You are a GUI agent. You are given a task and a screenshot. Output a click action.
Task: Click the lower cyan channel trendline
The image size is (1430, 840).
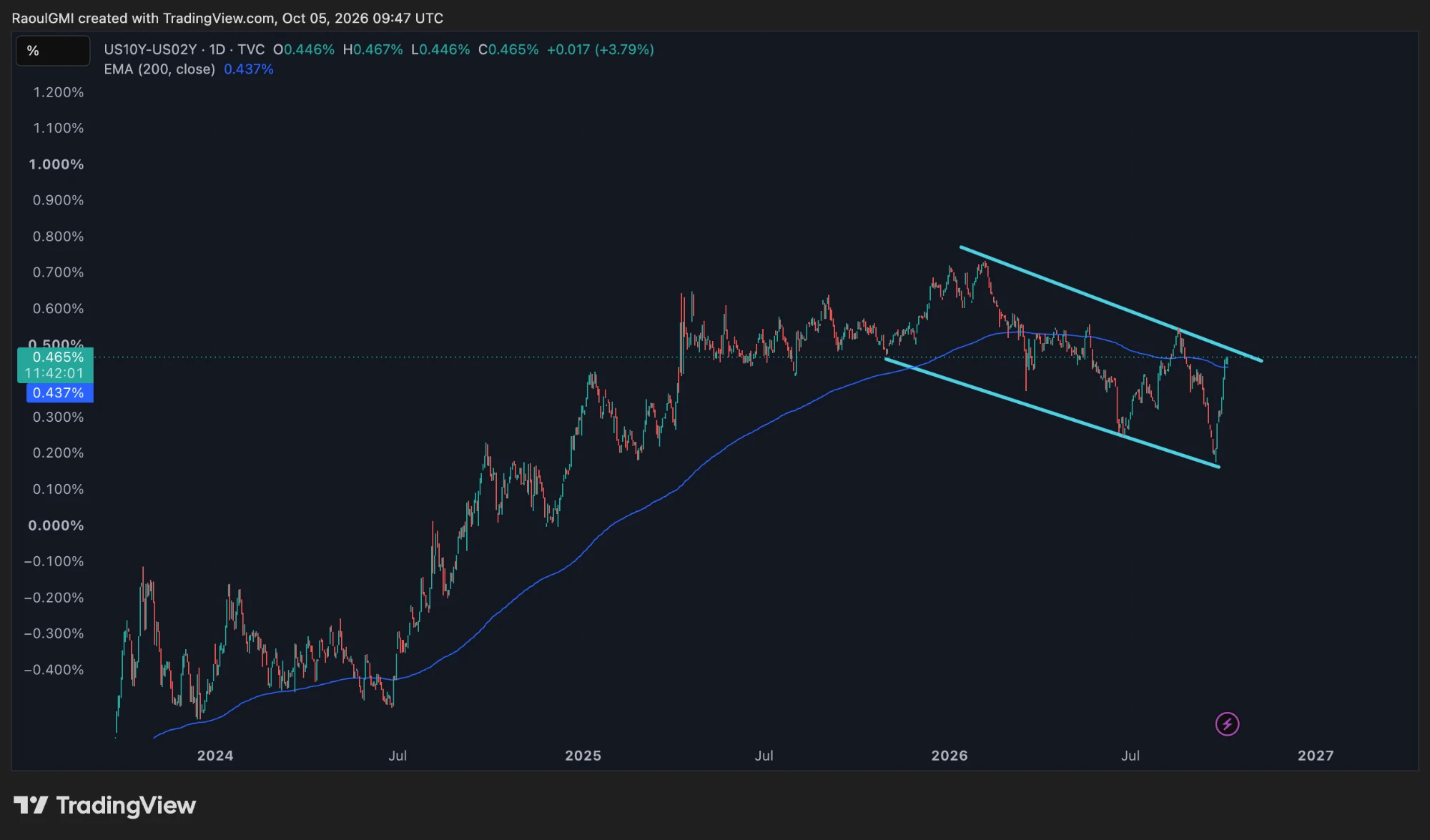coord(1052,412)
